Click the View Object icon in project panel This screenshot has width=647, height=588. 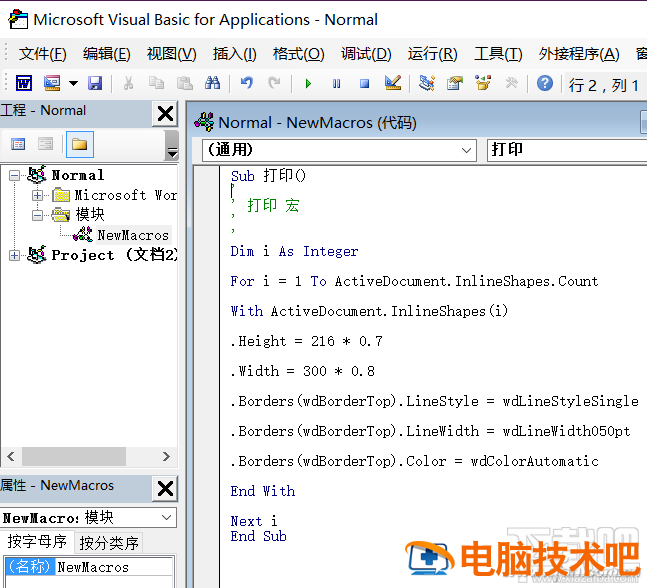click(45, 144)
